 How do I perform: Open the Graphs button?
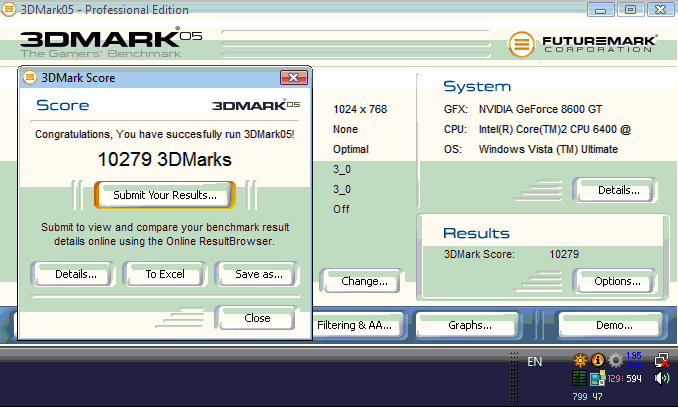(x=470, y=325)
